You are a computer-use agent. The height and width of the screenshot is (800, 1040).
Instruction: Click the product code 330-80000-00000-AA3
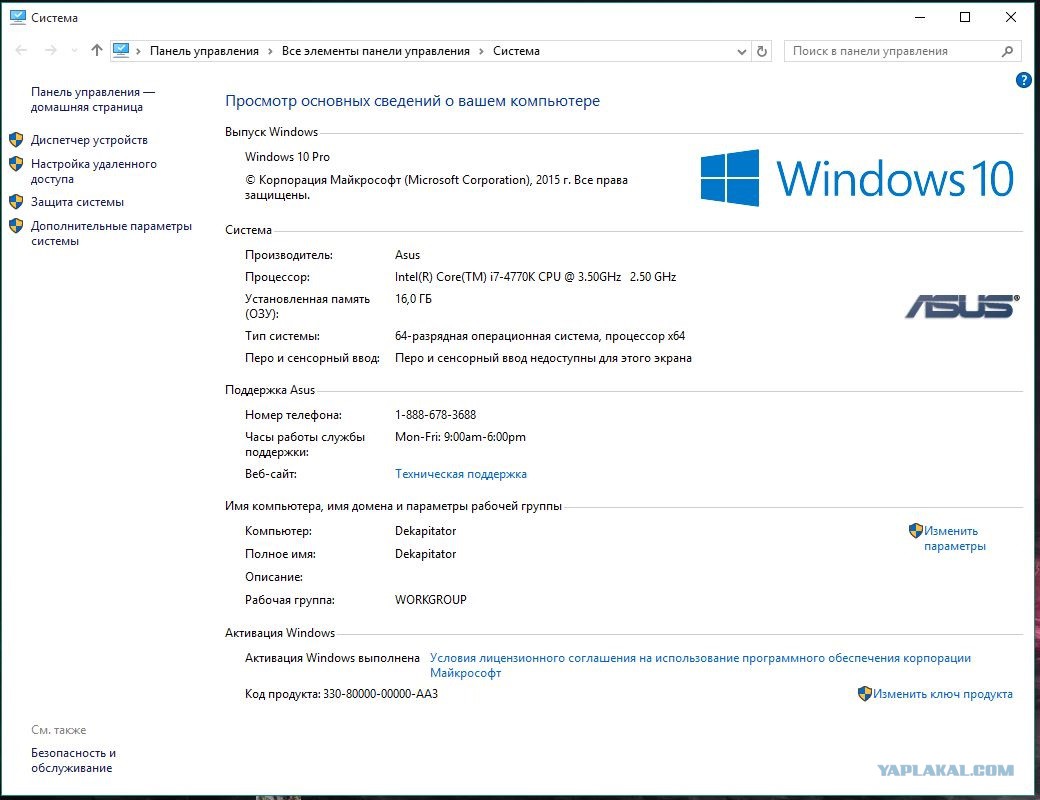(380, 694)
